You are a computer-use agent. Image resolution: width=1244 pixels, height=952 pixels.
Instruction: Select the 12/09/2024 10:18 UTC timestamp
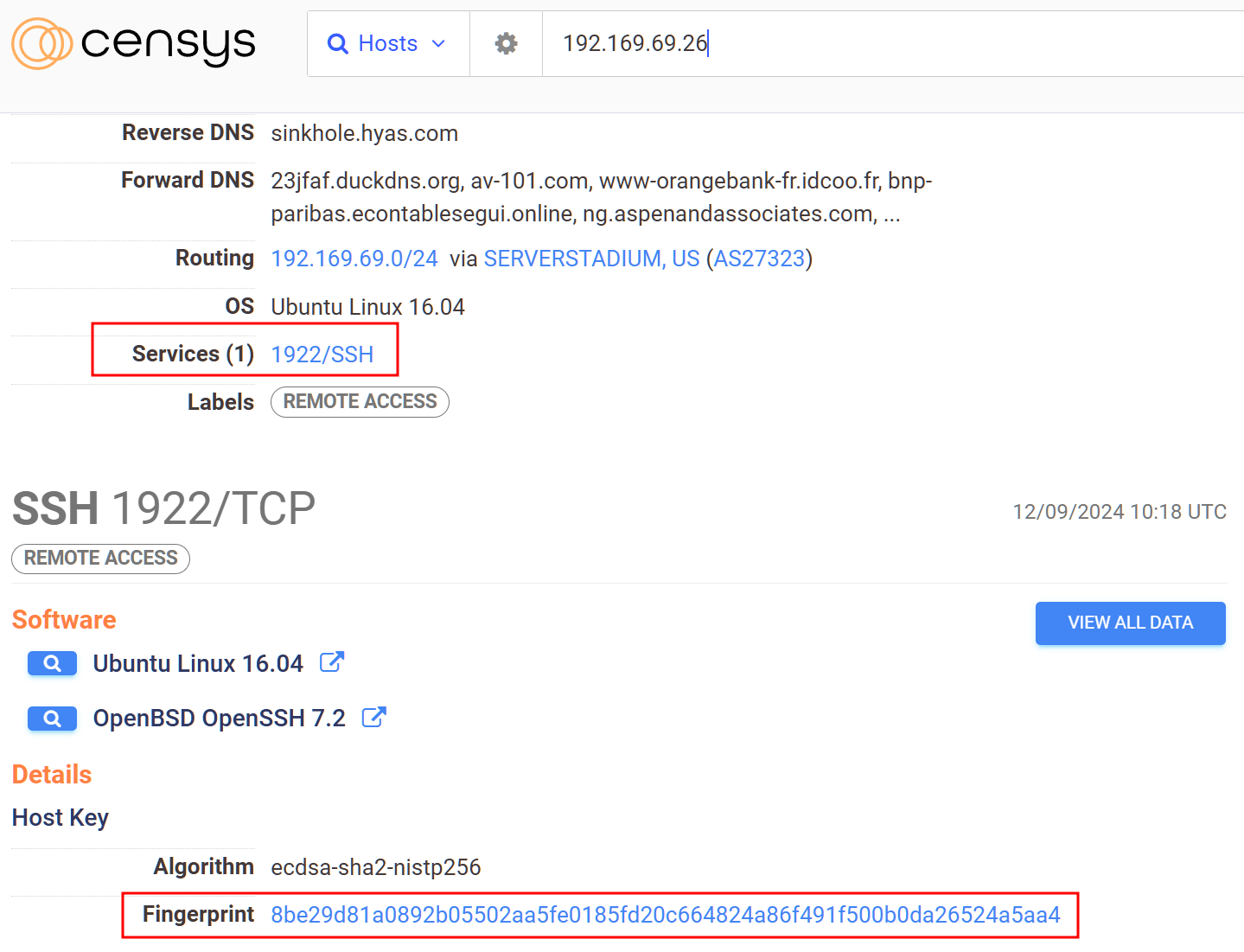[1120, 512]
